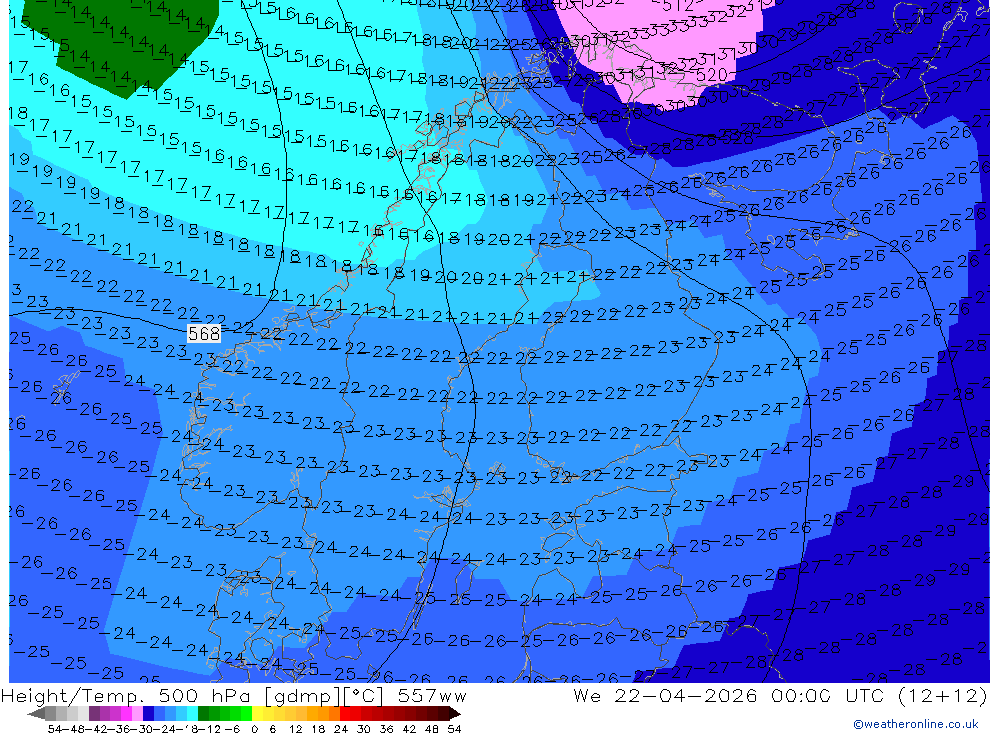Click the 512 contour label in pink area

point(677,6)
